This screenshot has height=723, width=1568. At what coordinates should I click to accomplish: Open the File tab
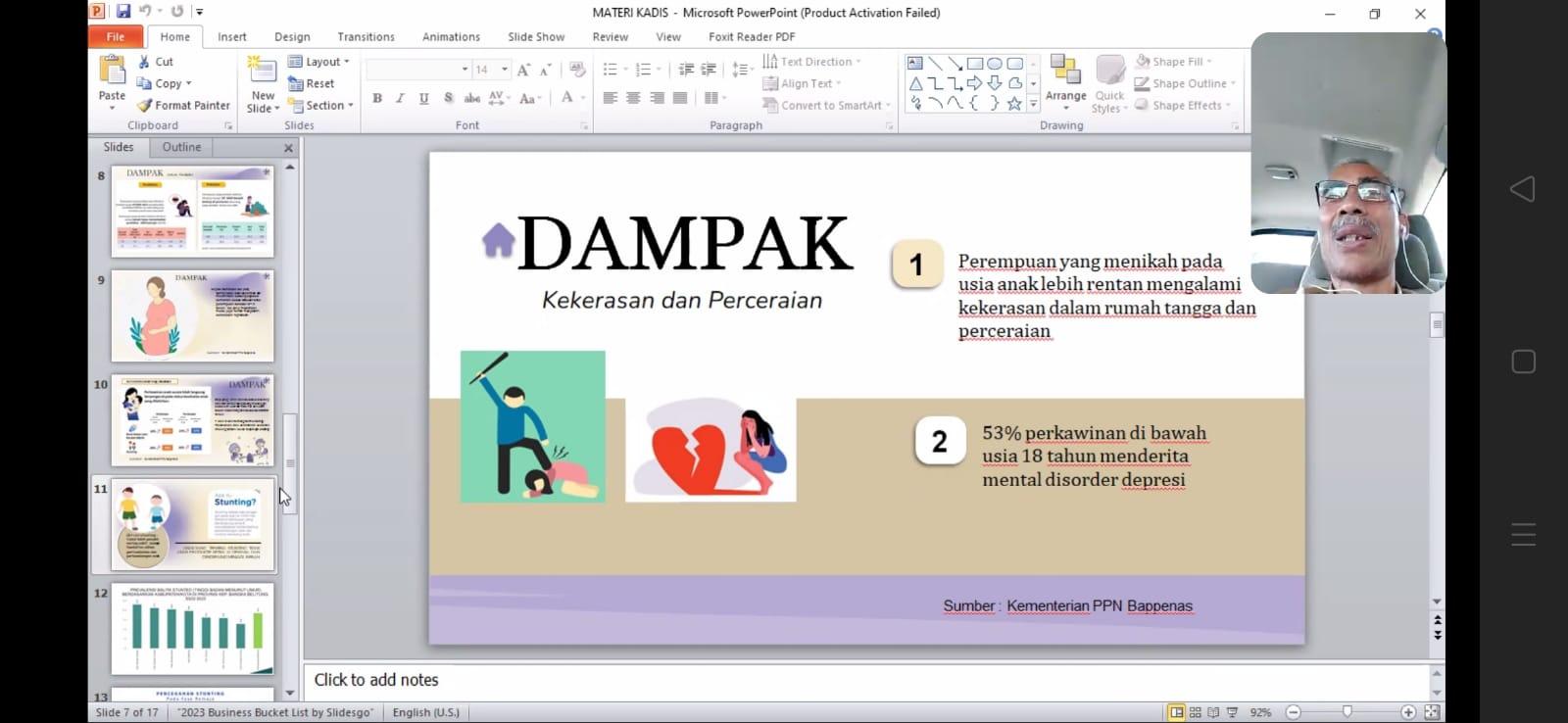116,36
